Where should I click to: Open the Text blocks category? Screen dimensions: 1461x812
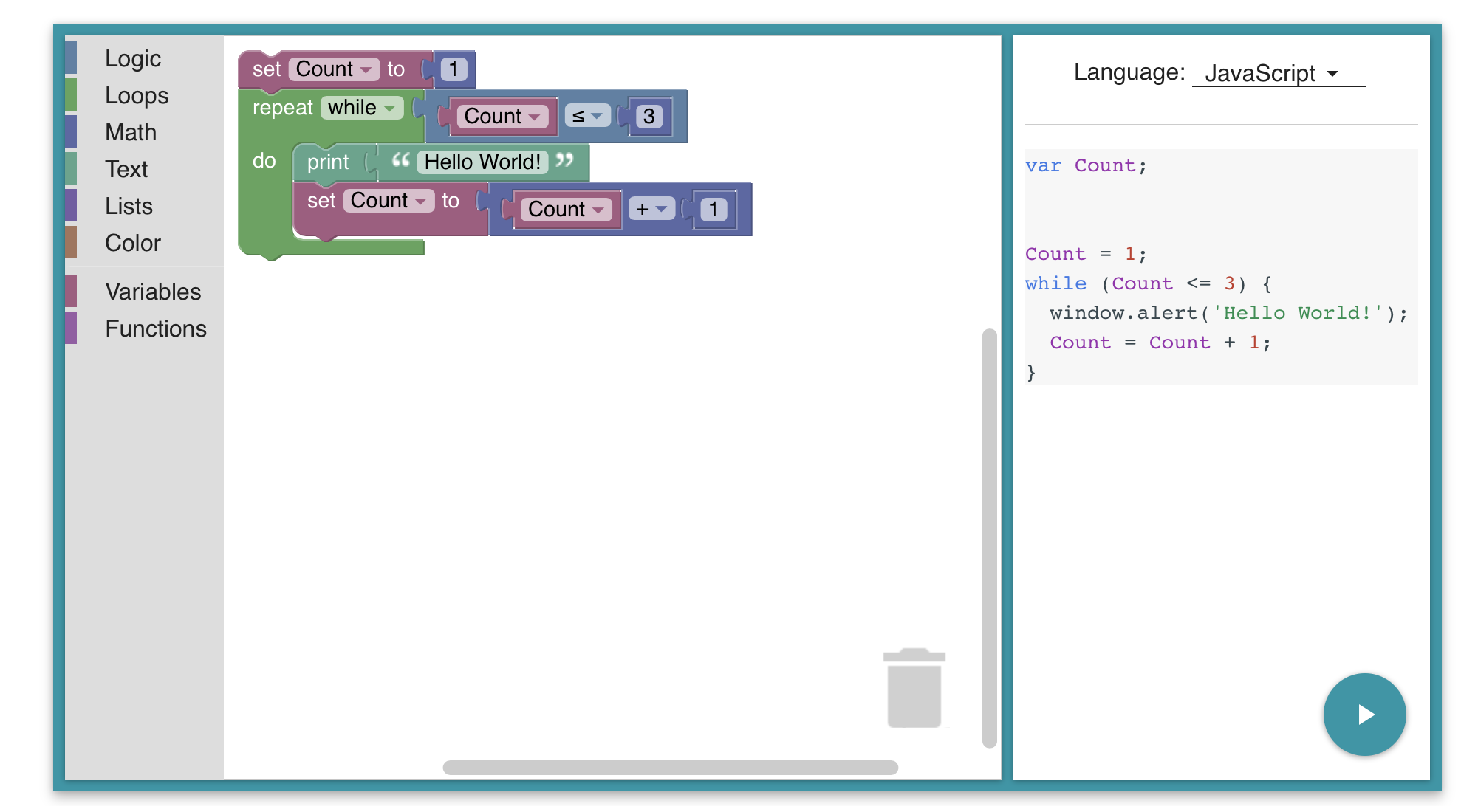coord(126,169)
